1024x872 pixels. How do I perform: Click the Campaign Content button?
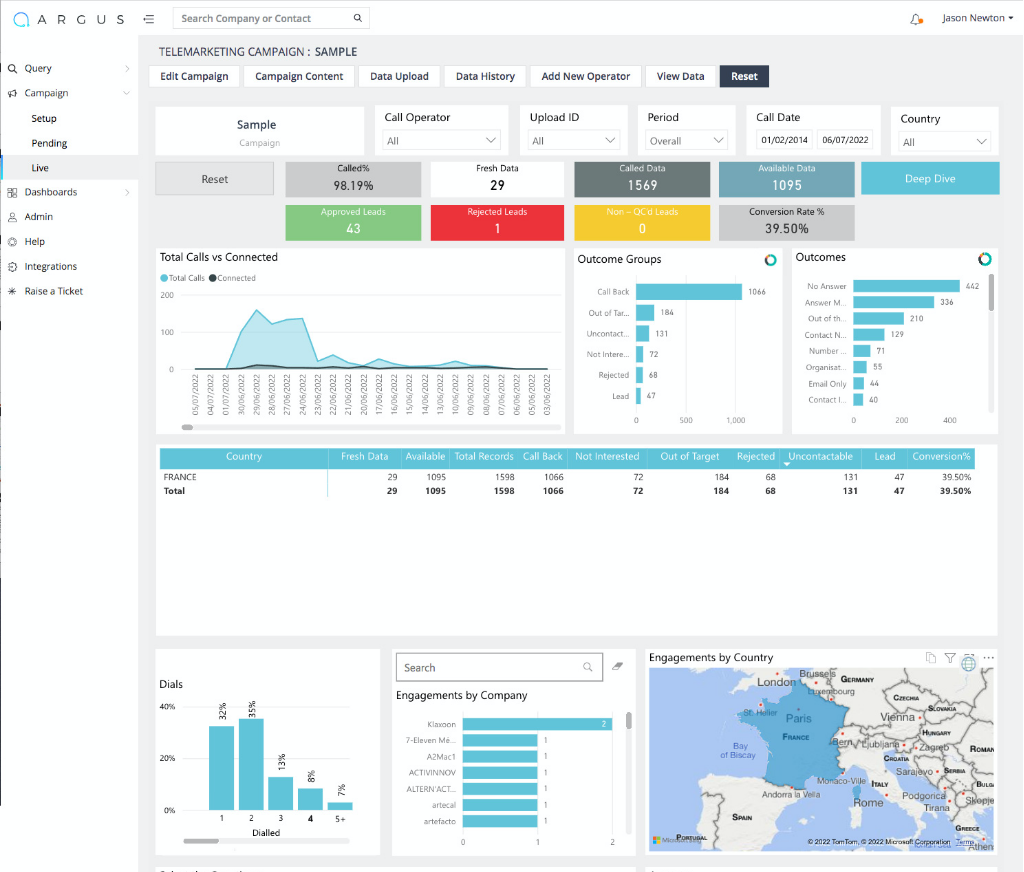pyautogui.click(x=299, y=76)
